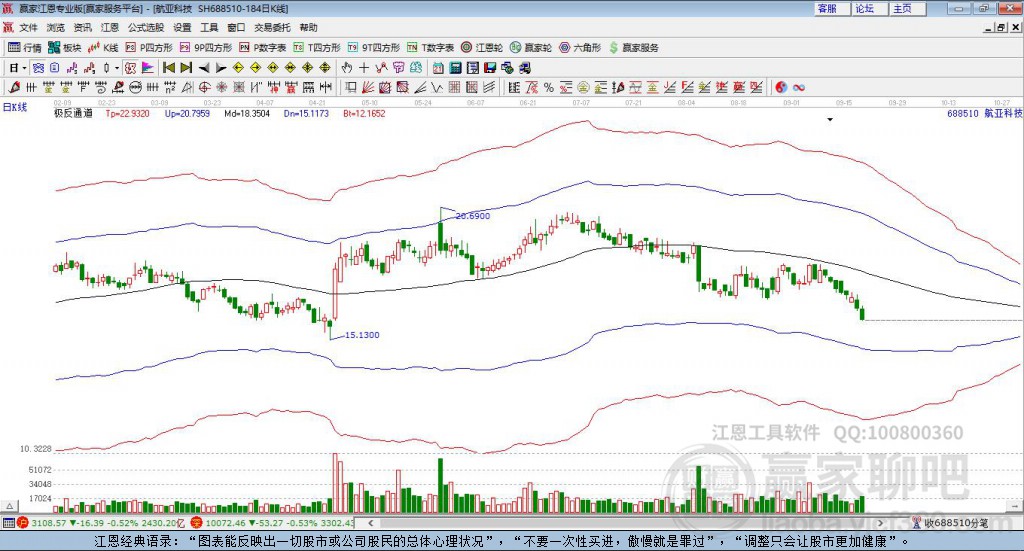The width and height of the screenshot is (1024, 551).
Task: Click the percent sign tool icon
Action: tap(549, 87)
